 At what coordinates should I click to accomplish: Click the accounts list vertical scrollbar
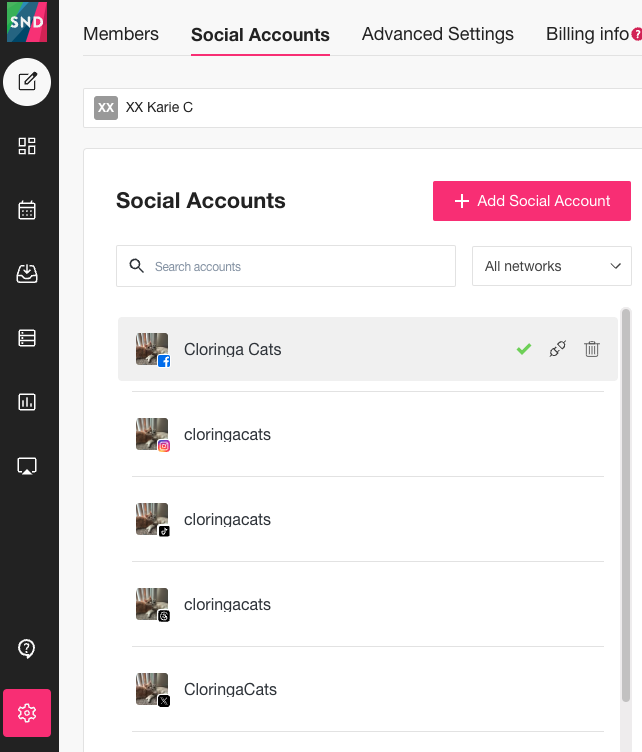(x=626, y=505)
